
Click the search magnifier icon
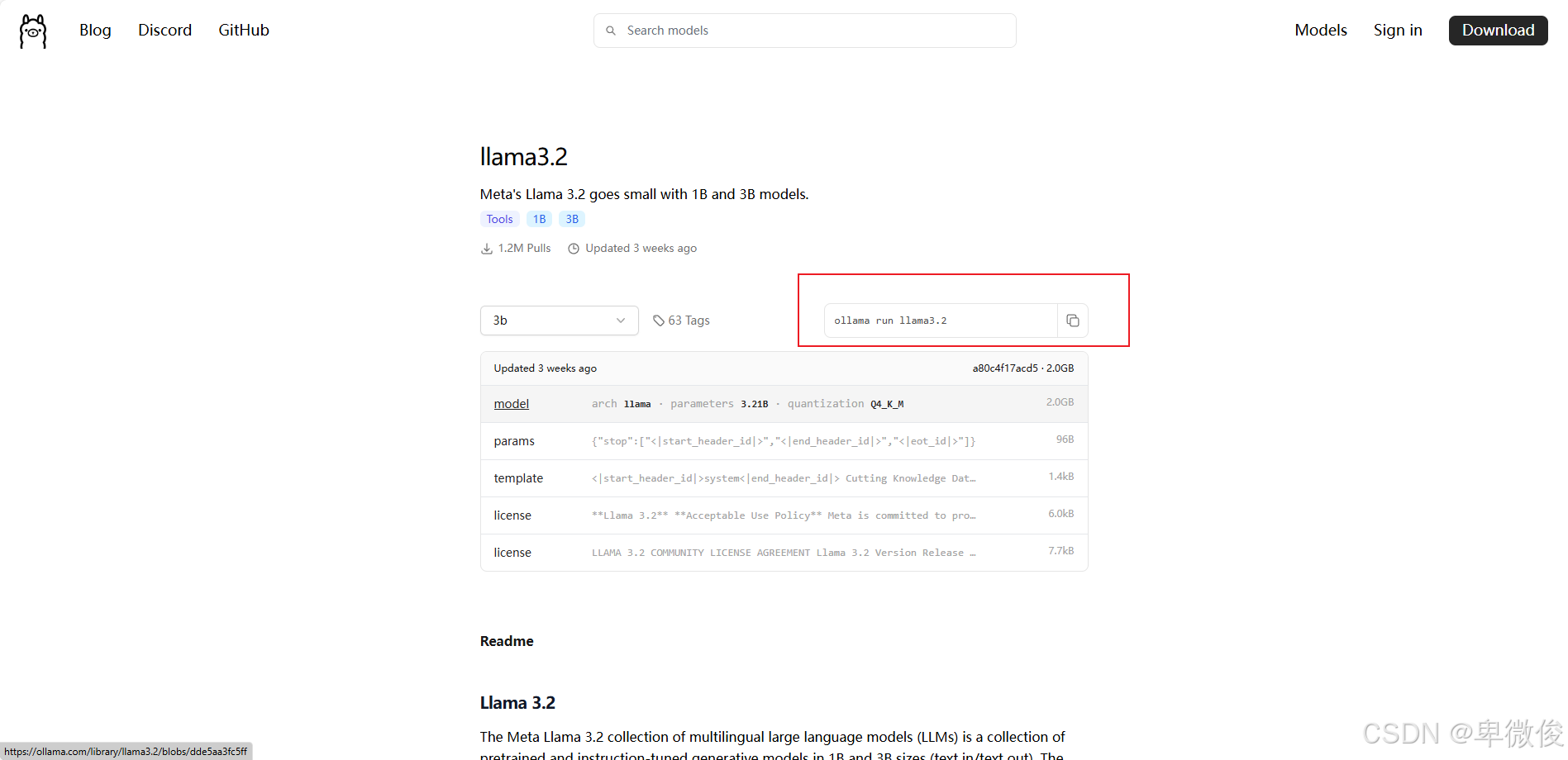611,31
